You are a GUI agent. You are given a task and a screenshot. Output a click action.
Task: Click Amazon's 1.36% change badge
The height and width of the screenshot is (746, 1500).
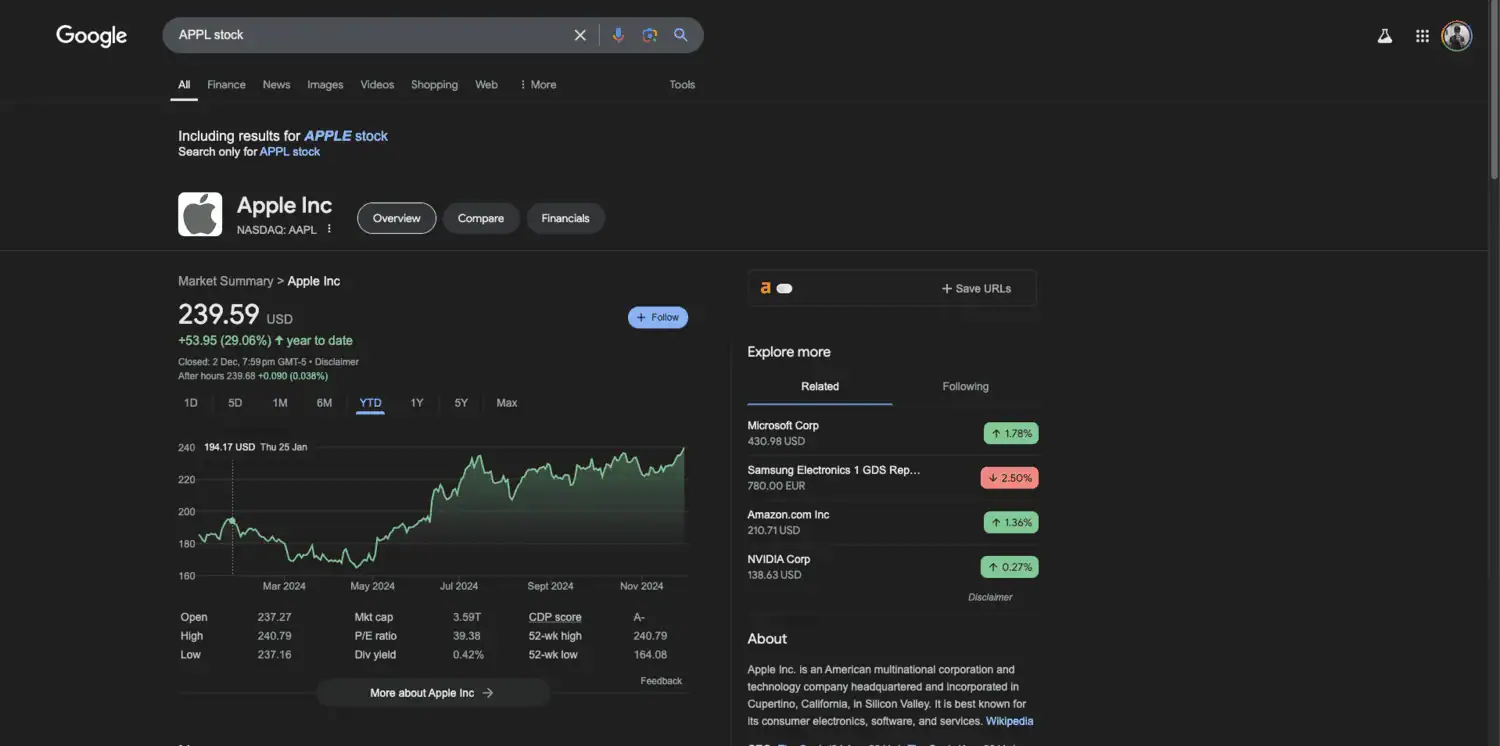[x=1011, y=522]
